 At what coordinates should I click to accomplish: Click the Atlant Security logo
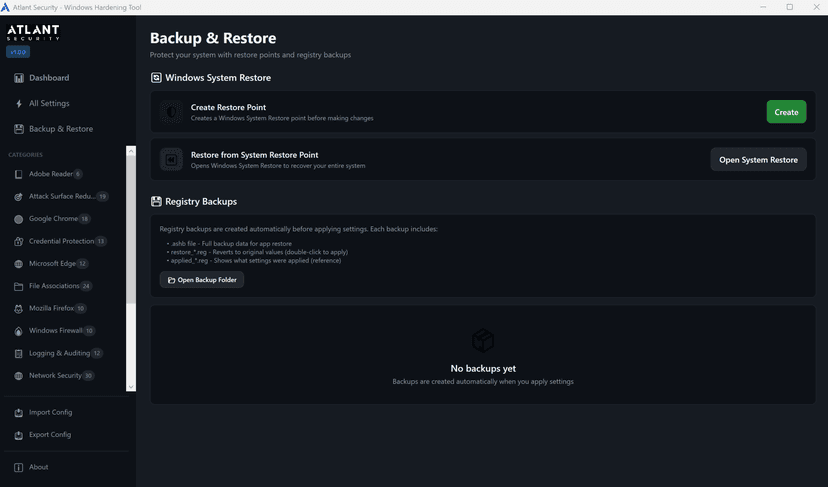33,33
